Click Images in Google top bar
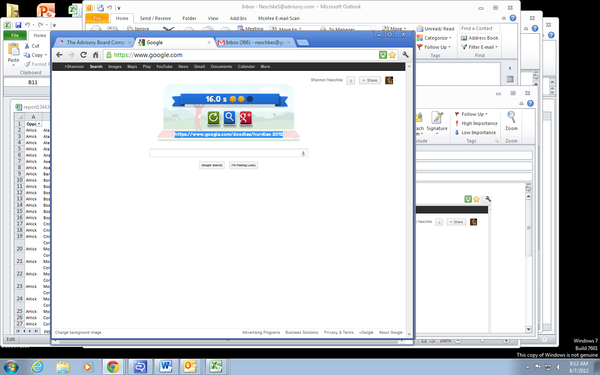 [x=114, y=67]
